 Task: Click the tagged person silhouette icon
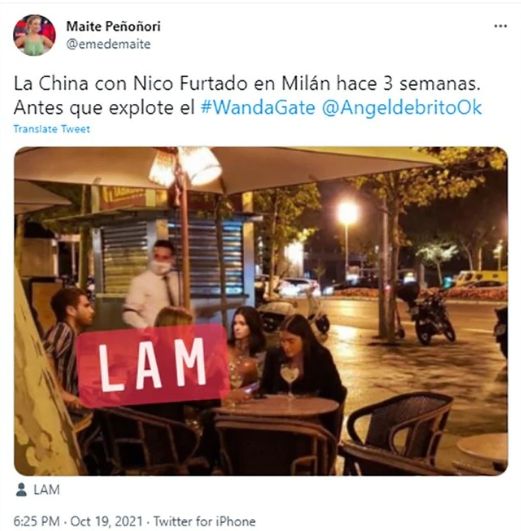pyautogui.click(x=21, y=490)
